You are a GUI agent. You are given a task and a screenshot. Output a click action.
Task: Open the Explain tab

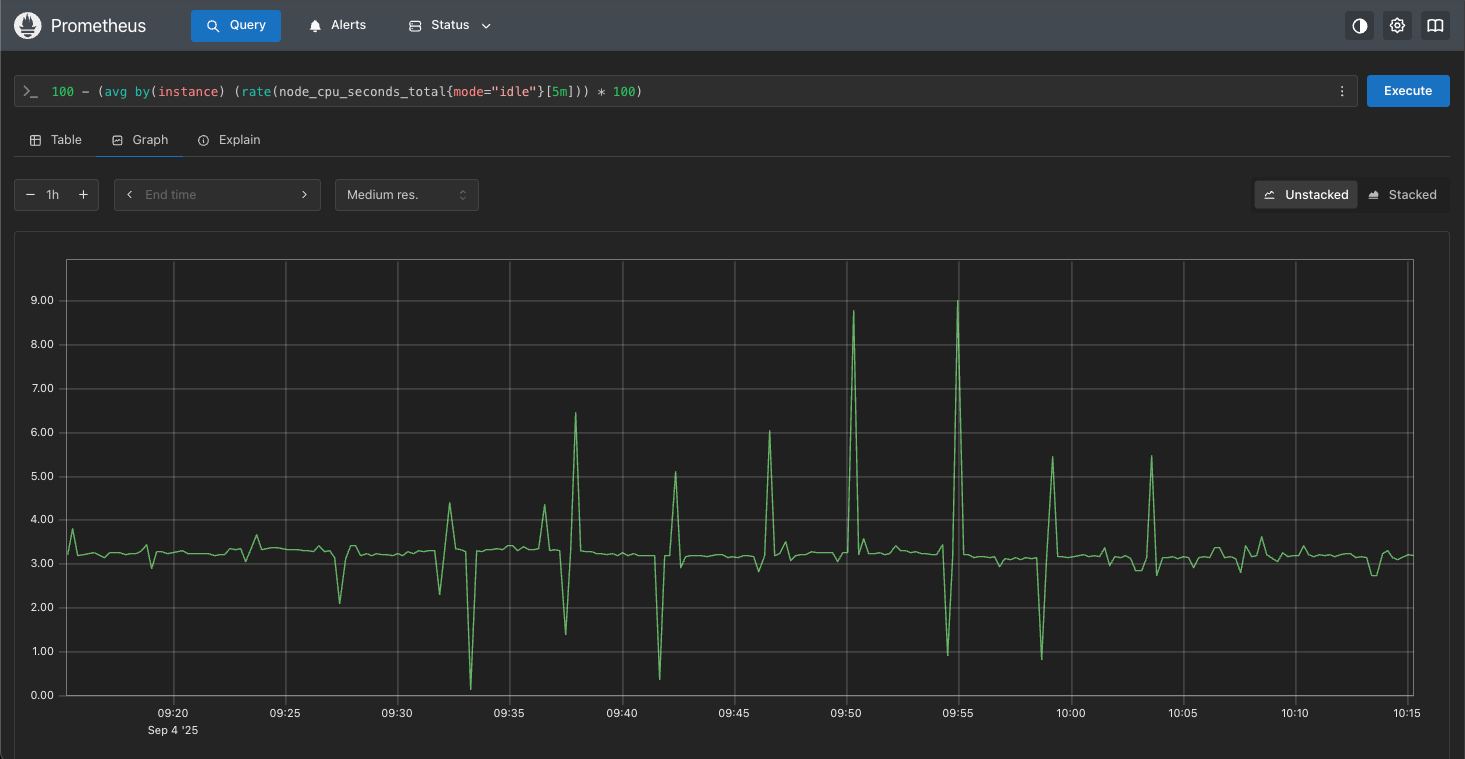point(229,140)
